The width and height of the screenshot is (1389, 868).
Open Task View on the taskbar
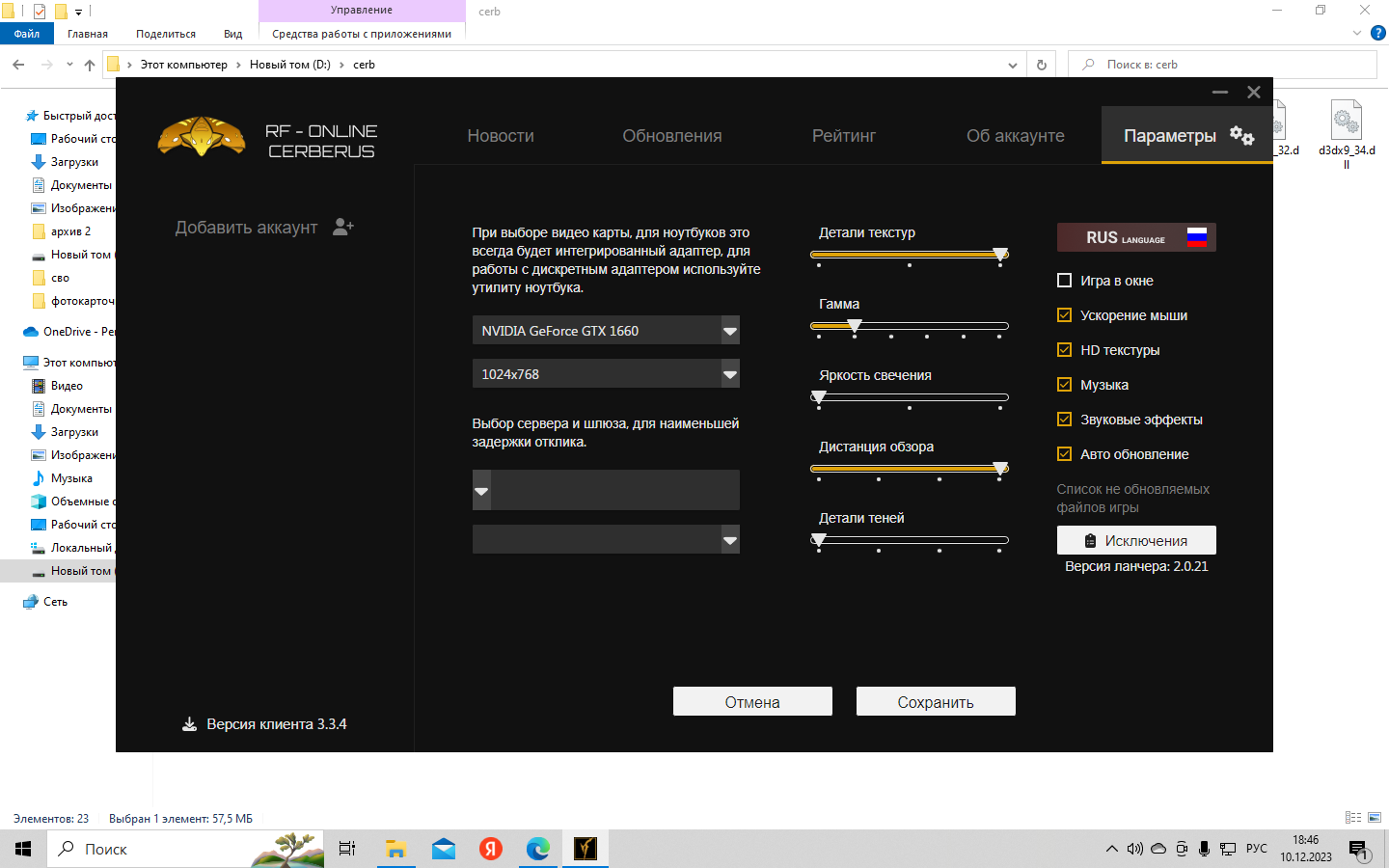pos(347,849)
